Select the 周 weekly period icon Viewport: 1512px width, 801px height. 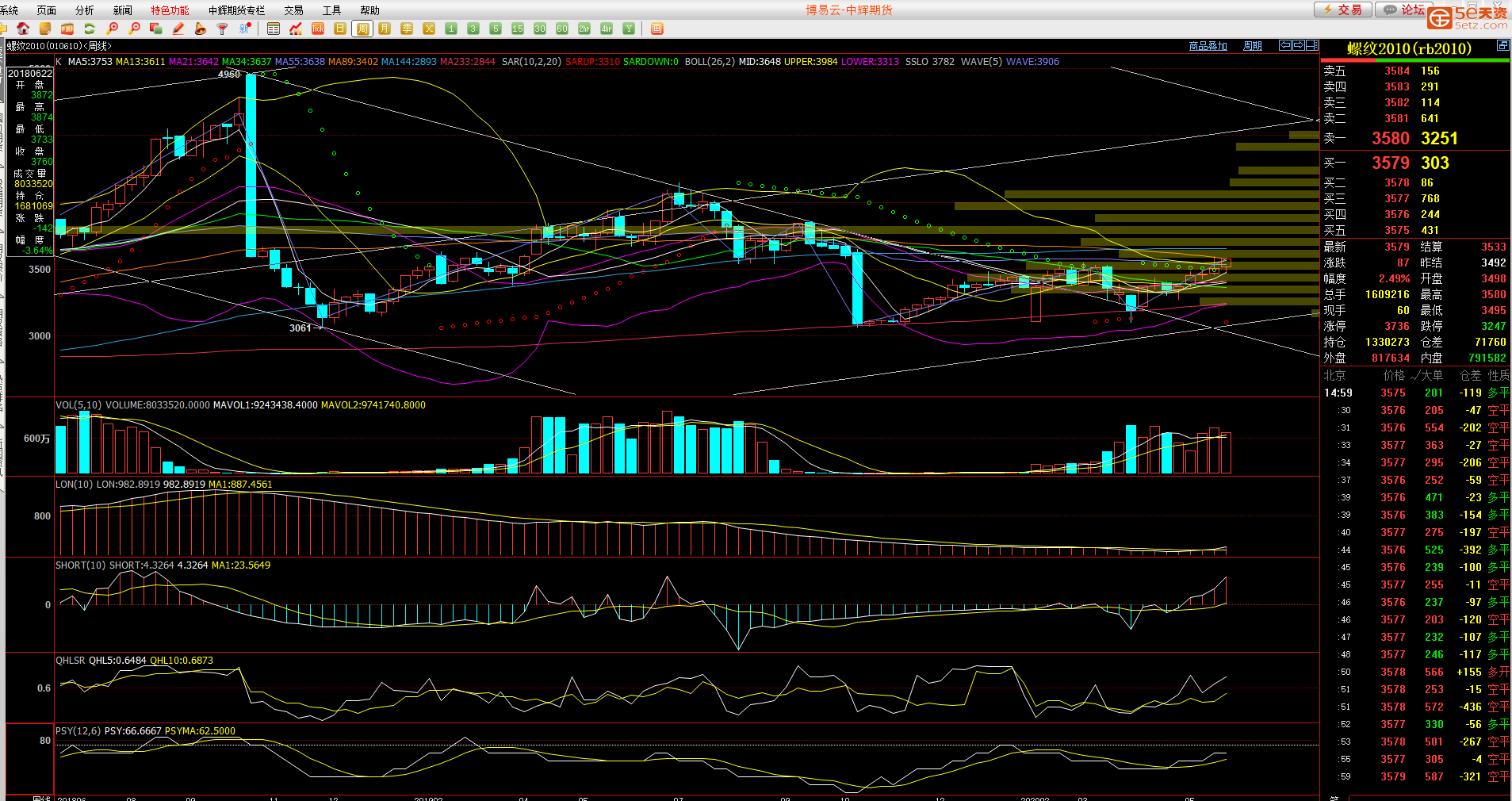362,29
